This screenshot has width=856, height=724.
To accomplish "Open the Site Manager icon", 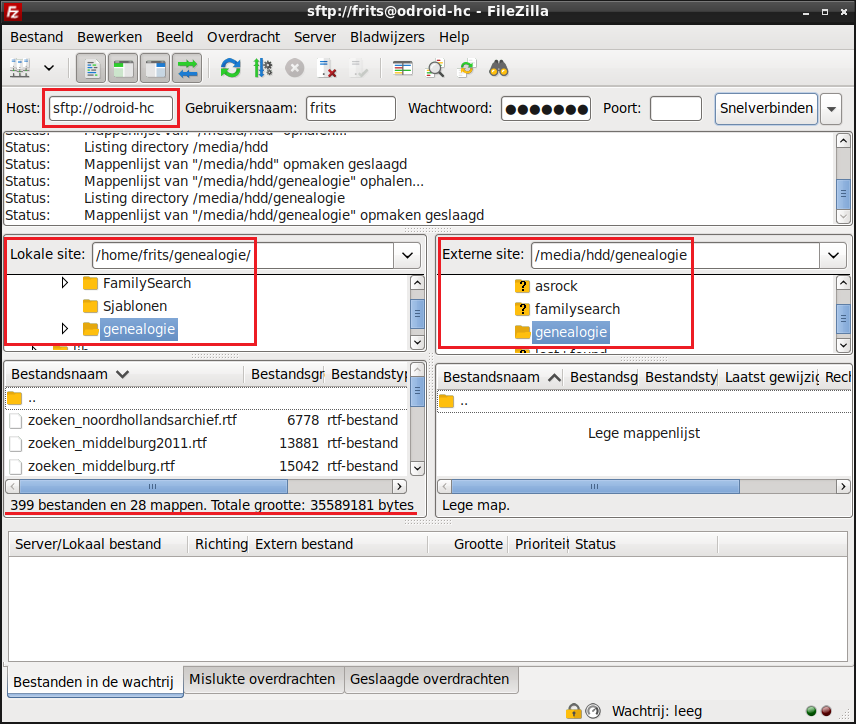I will 20,69.
